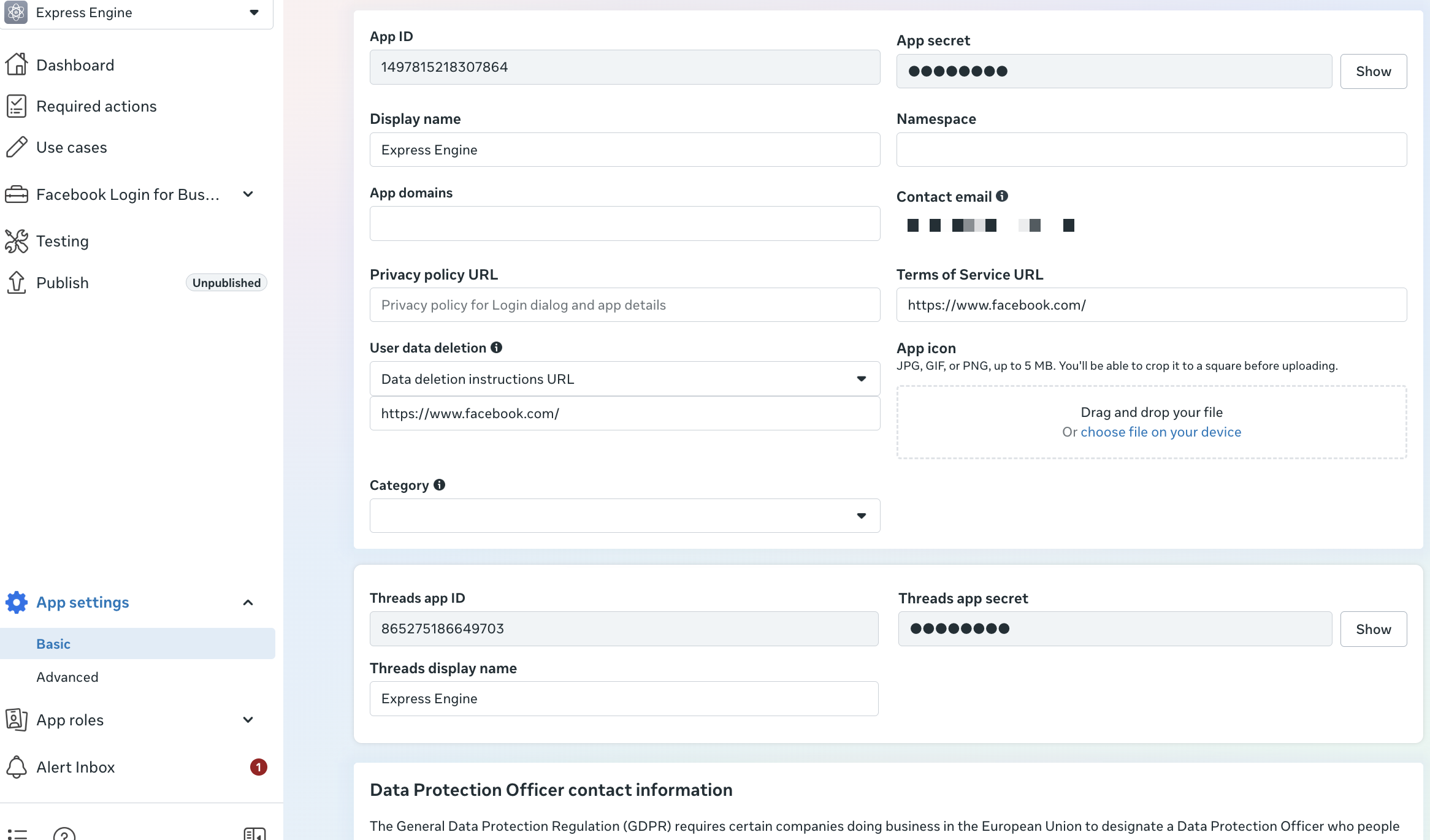Image resolution: width=1430 pixels, height=840 pixels.
Task: Click Data Protection Officer contact information heading
Action: [551, 790]
